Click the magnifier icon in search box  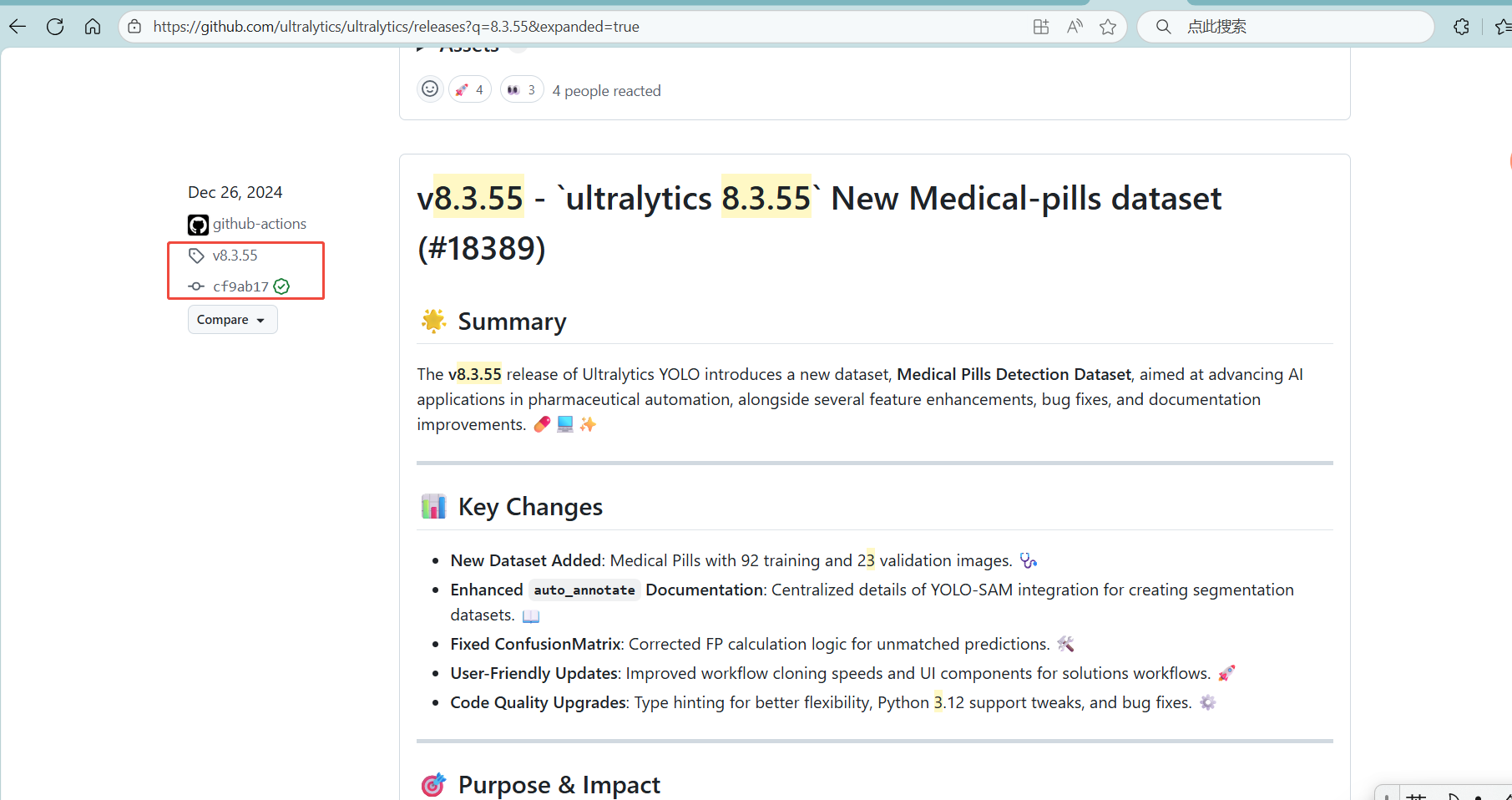click(x=1163, y=27)
